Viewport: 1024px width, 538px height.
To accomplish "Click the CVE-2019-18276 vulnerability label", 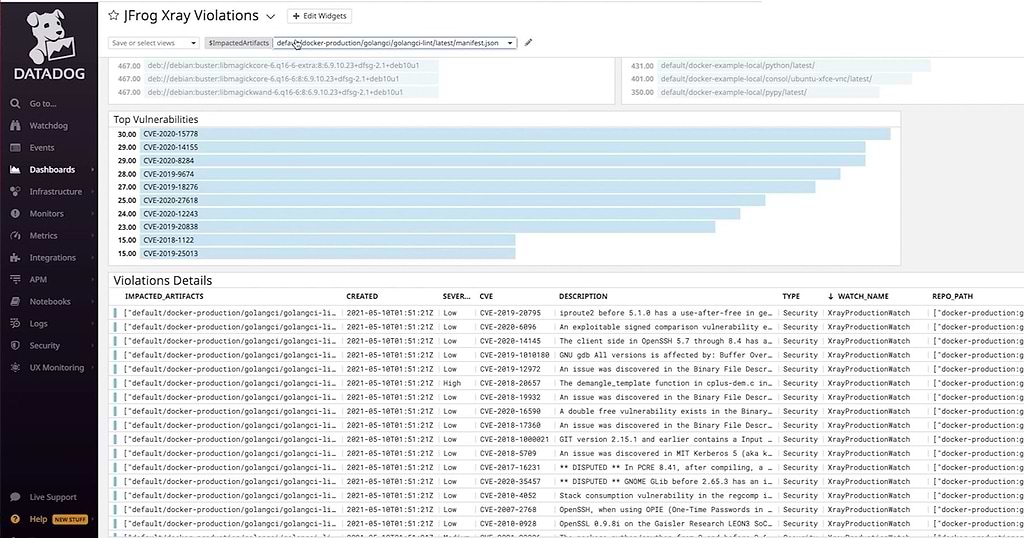I will click(x=170, y=187).
